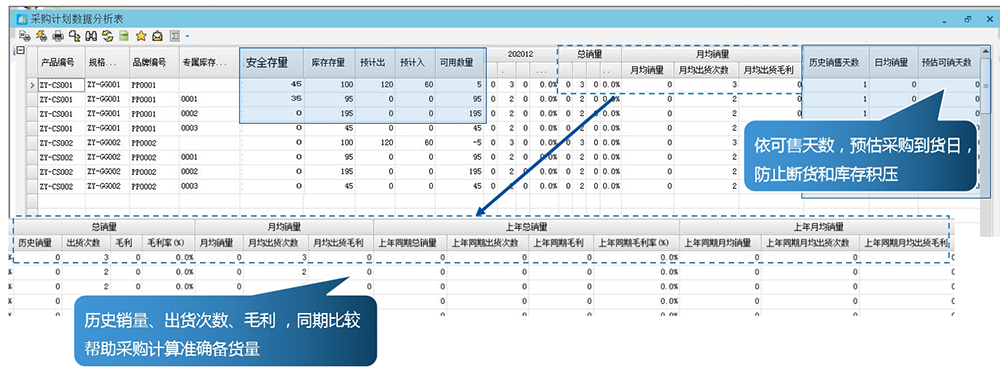Click 专属库存 cell 0003 in ZY-CS001 row
Viewport: 1000px width, 376px height.
209,128
